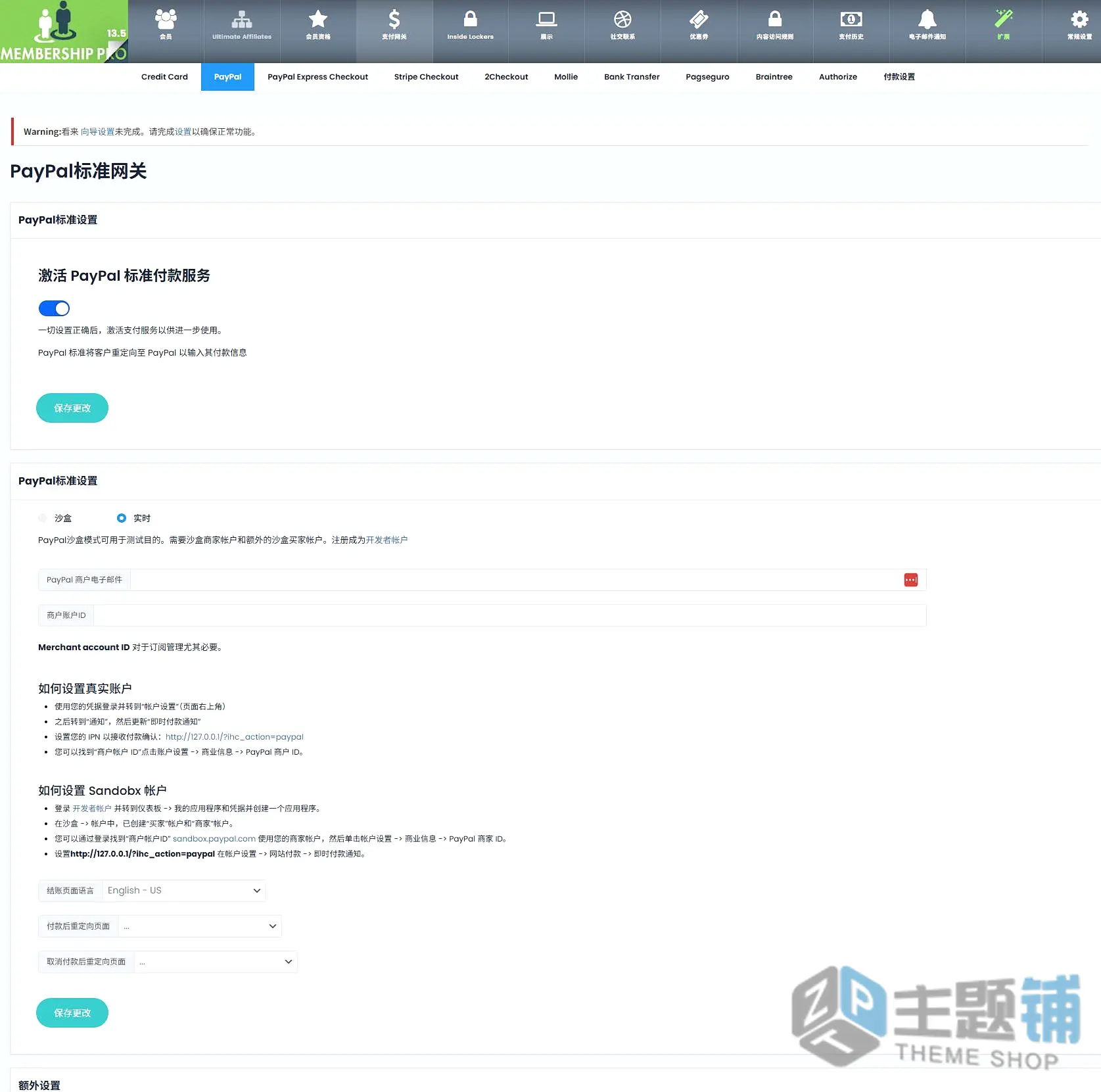Switch to PayPal Express Checkout tab
1101x1092 pixels.
tap(317, 77)
